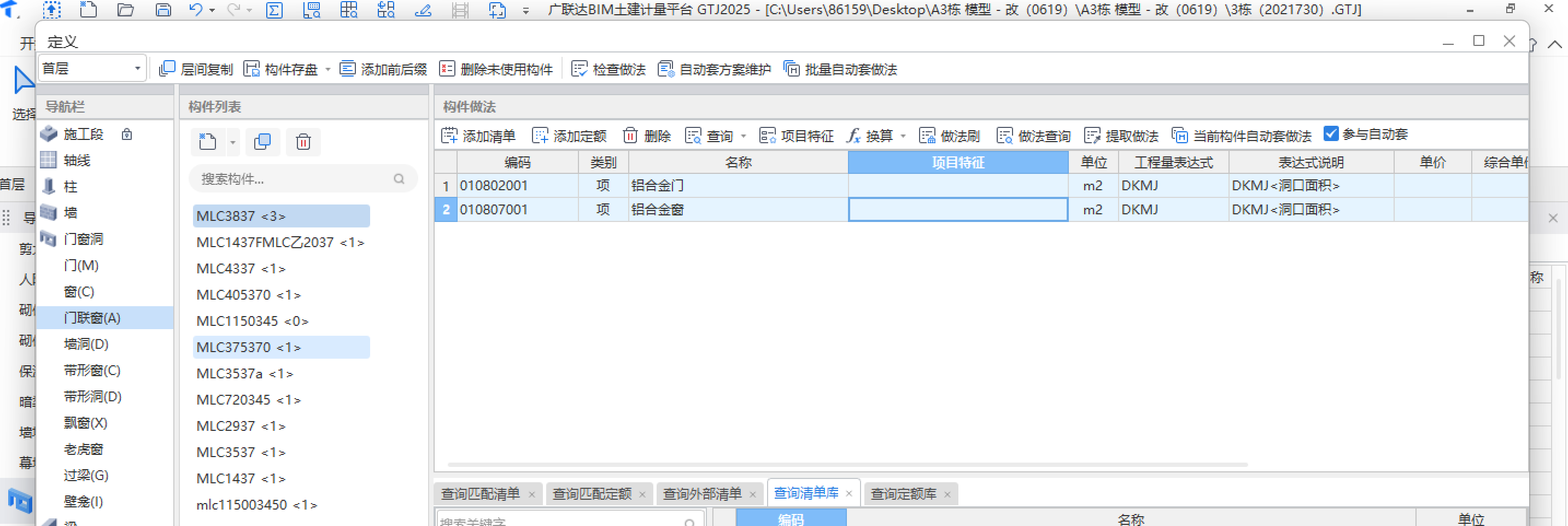Screen dimensions: 1568x526
Task: Click 做法刷 method brush button
Action: tap(950, 135)
